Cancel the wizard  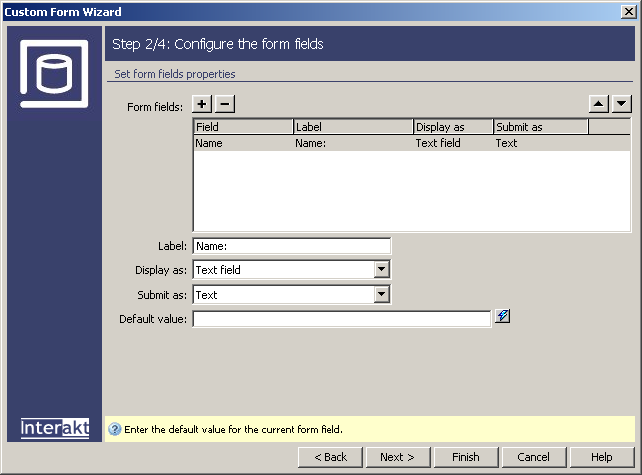(533, 457)
